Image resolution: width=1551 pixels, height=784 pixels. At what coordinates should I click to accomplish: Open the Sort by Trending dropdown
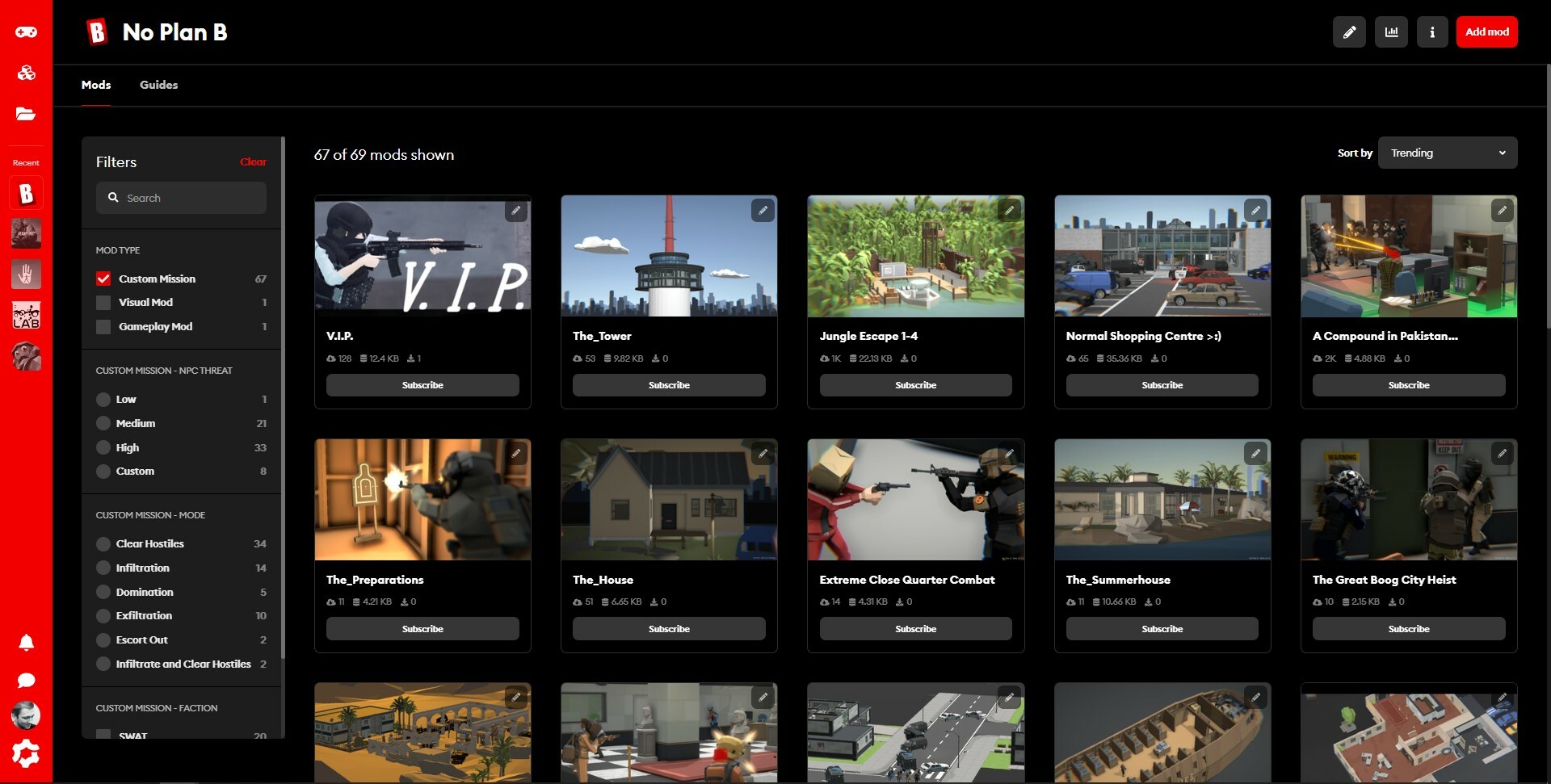coord(1448,153)
